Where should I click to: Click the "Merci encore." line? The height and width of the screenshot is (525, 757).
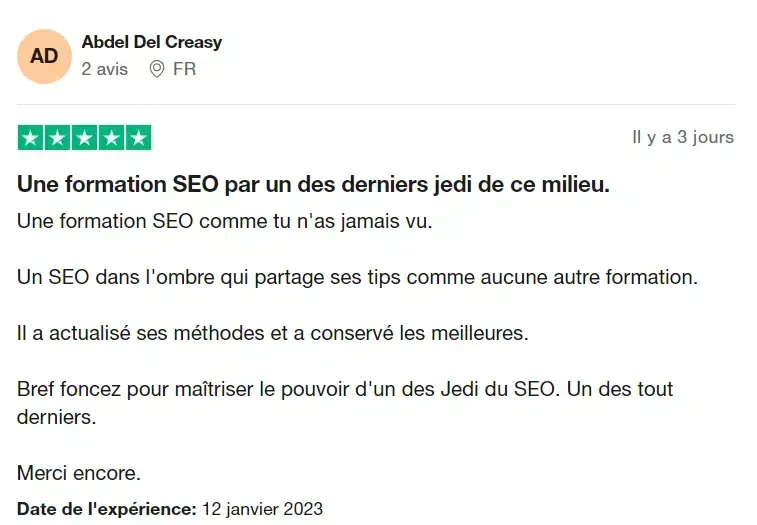pyautogui.click(x=79, y=473)
